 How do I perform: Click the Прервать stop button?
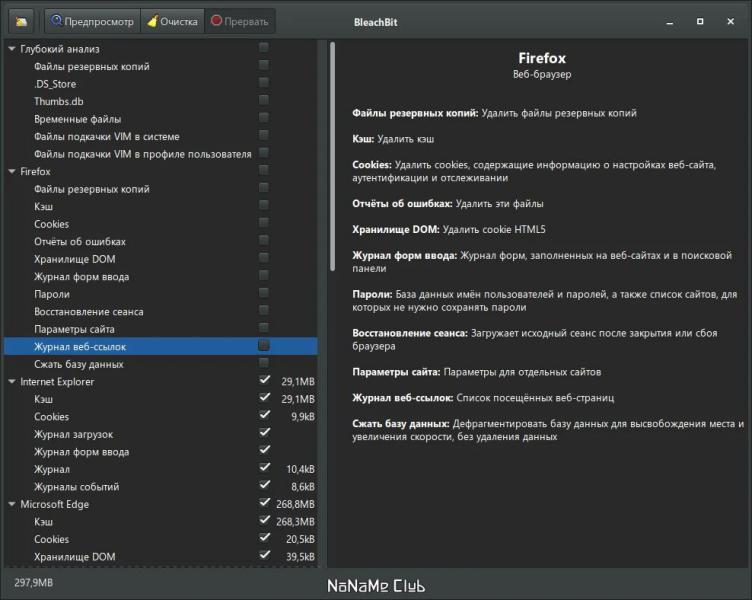pos(240,22)
